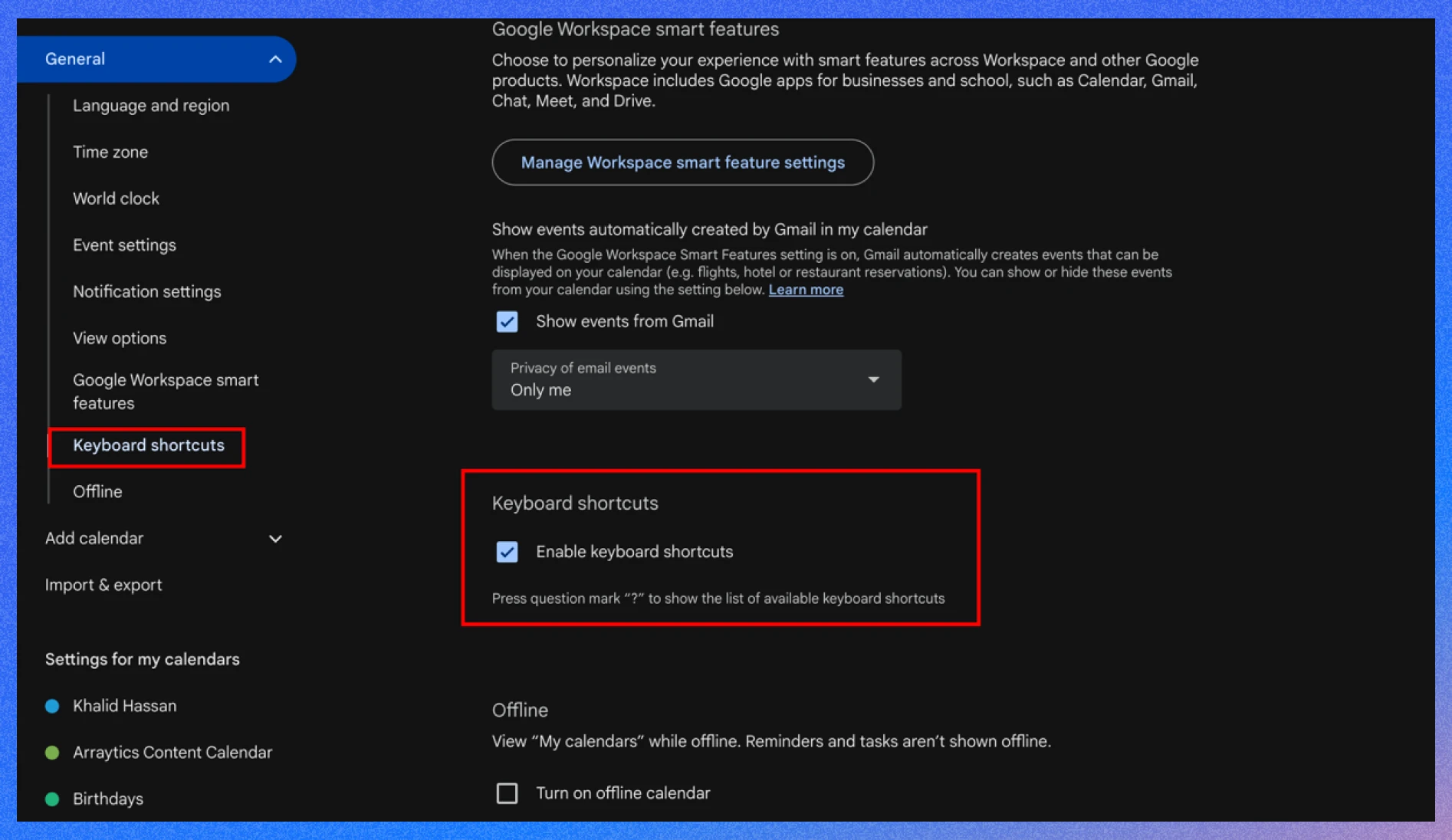Open Khalid Hassan calendar settings
This screenshot has width=1452, height=840.
tap(124, 706)
